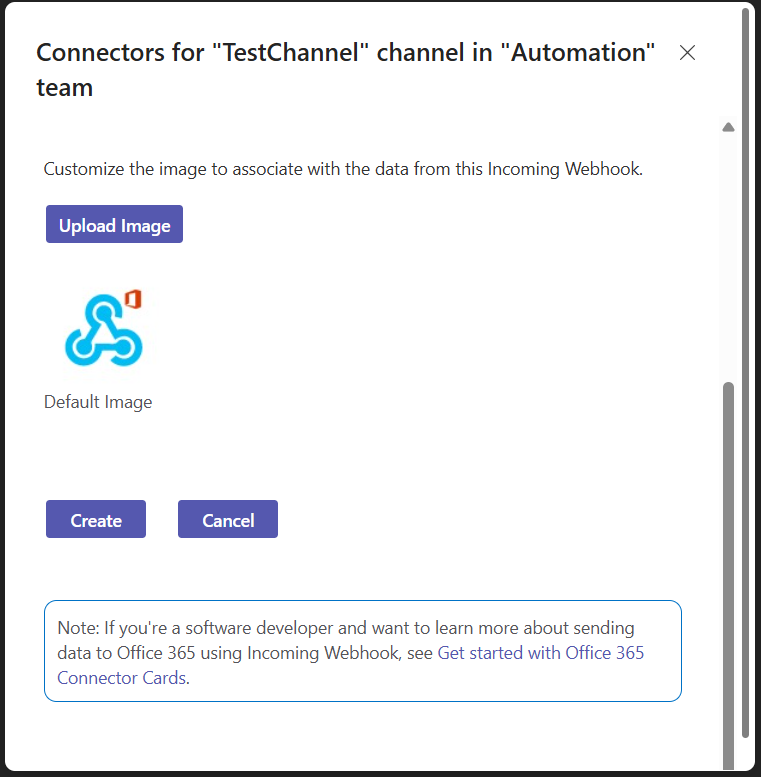Click the "Connector Cards" link text on the note's last line
Image resolution: width=761 pixels, height=777 pixels.
click(121, 678)
